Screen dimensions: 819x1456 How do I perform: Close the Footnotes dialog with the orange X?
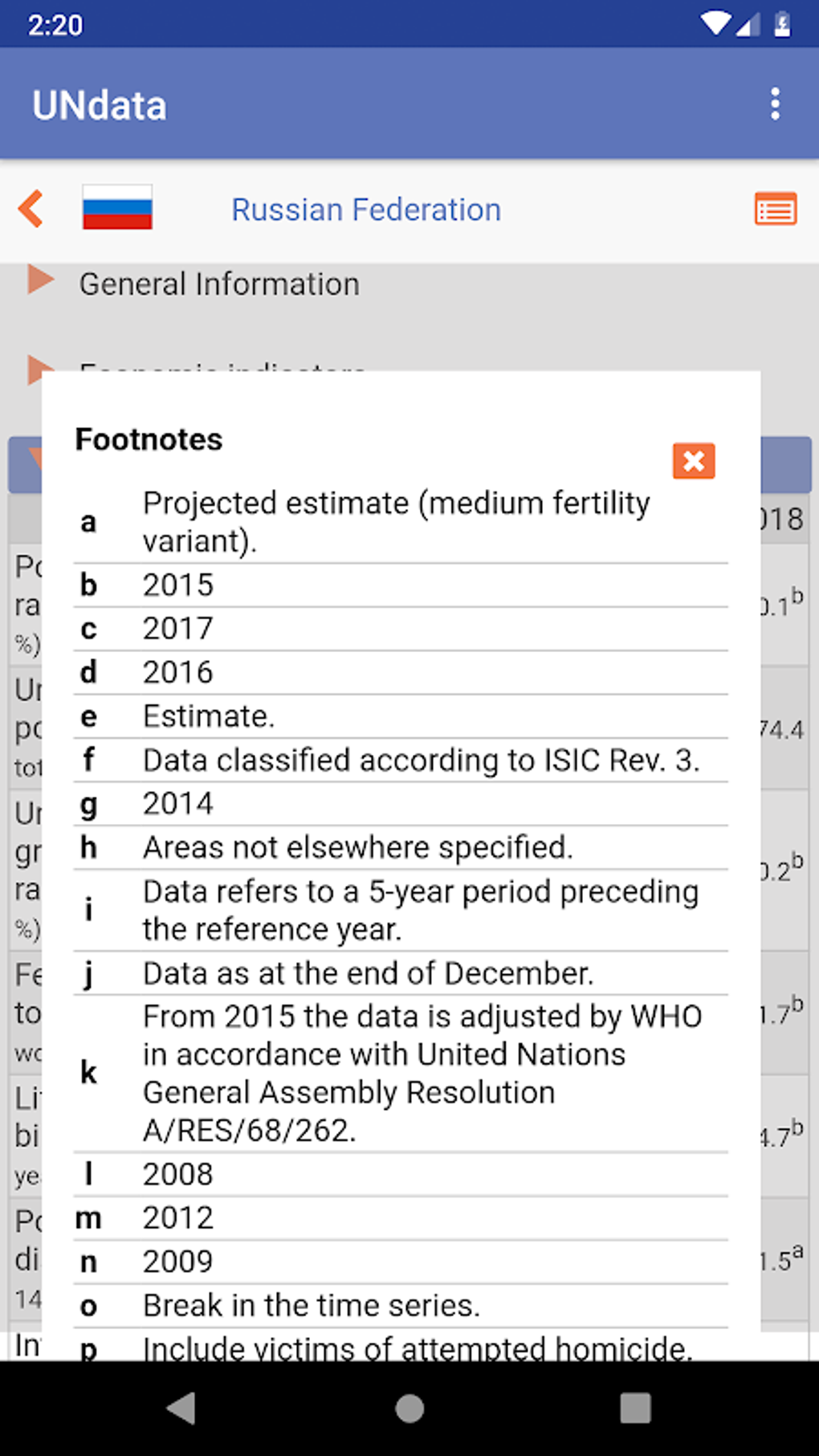coord(694,461)
